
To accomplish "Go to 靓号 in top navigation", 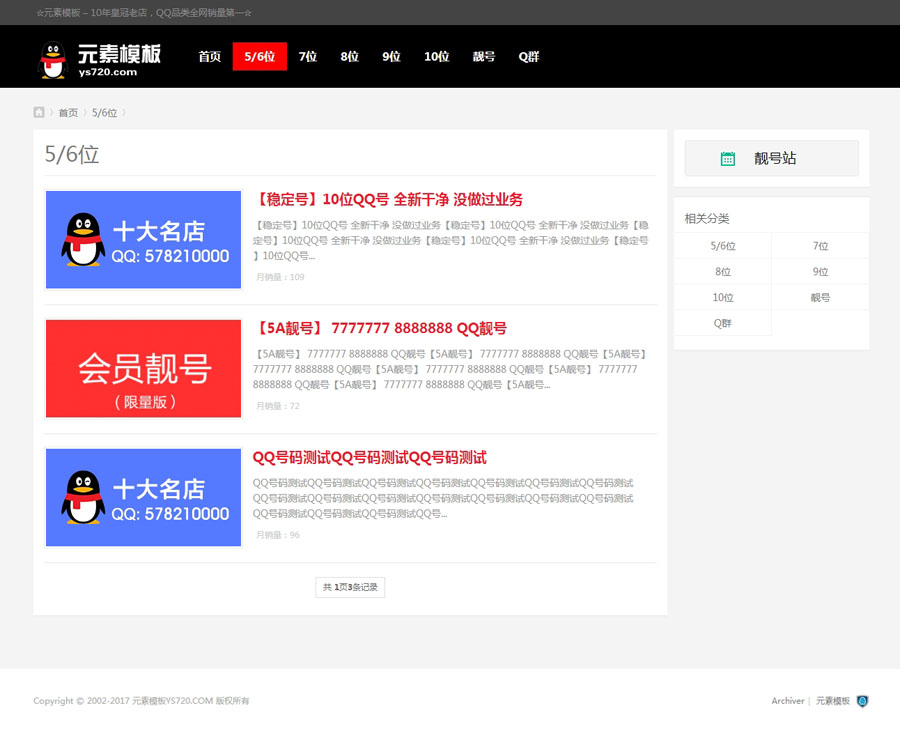I will pos(484,56).
